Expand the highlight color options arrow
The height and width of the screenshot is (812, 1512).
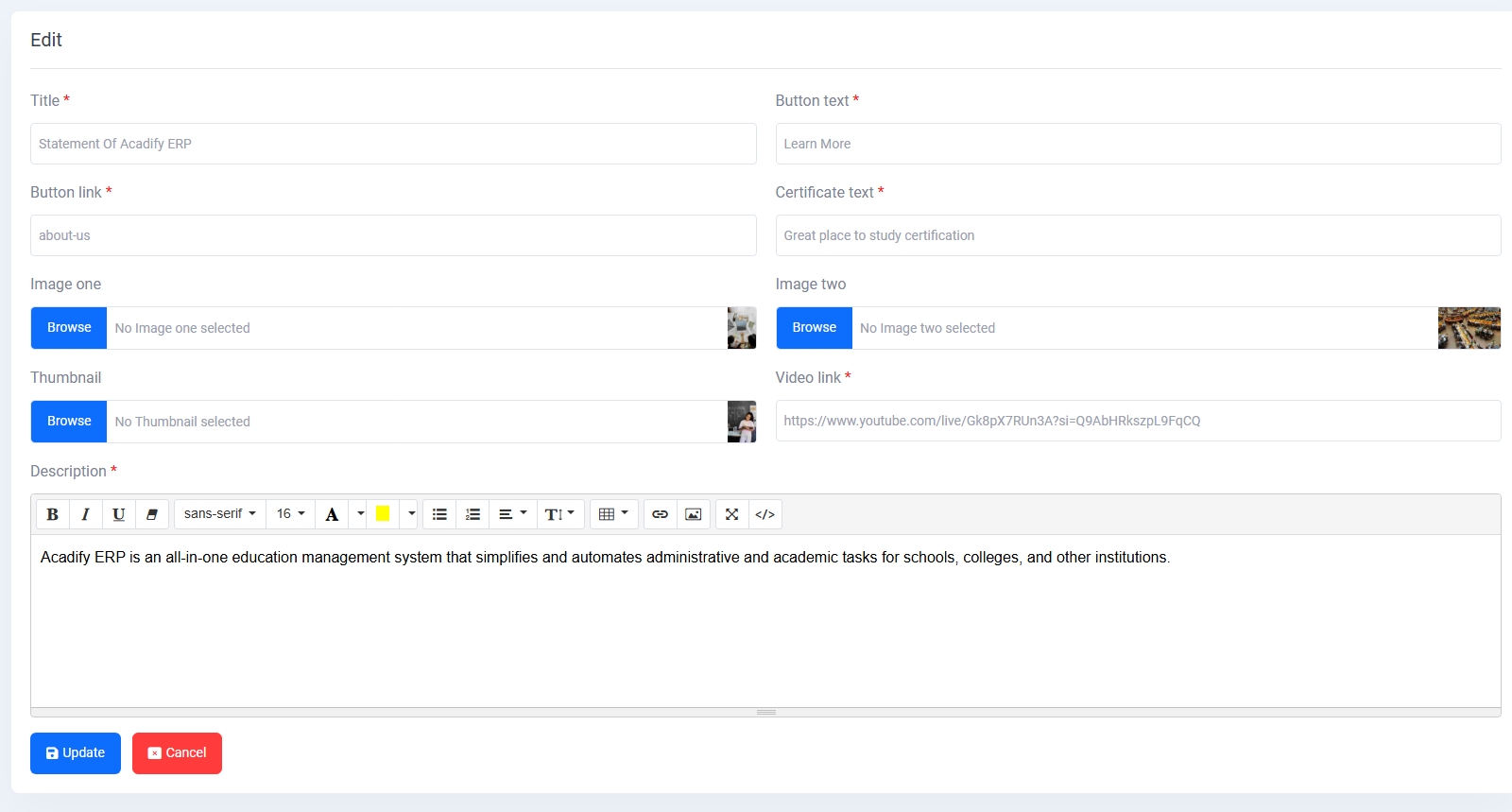(411, 514)
